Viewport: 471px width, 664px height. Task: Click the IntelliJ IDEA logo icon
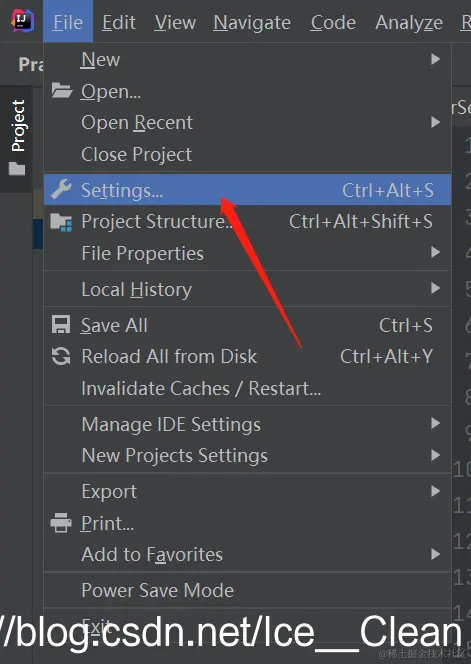(22, 21)
